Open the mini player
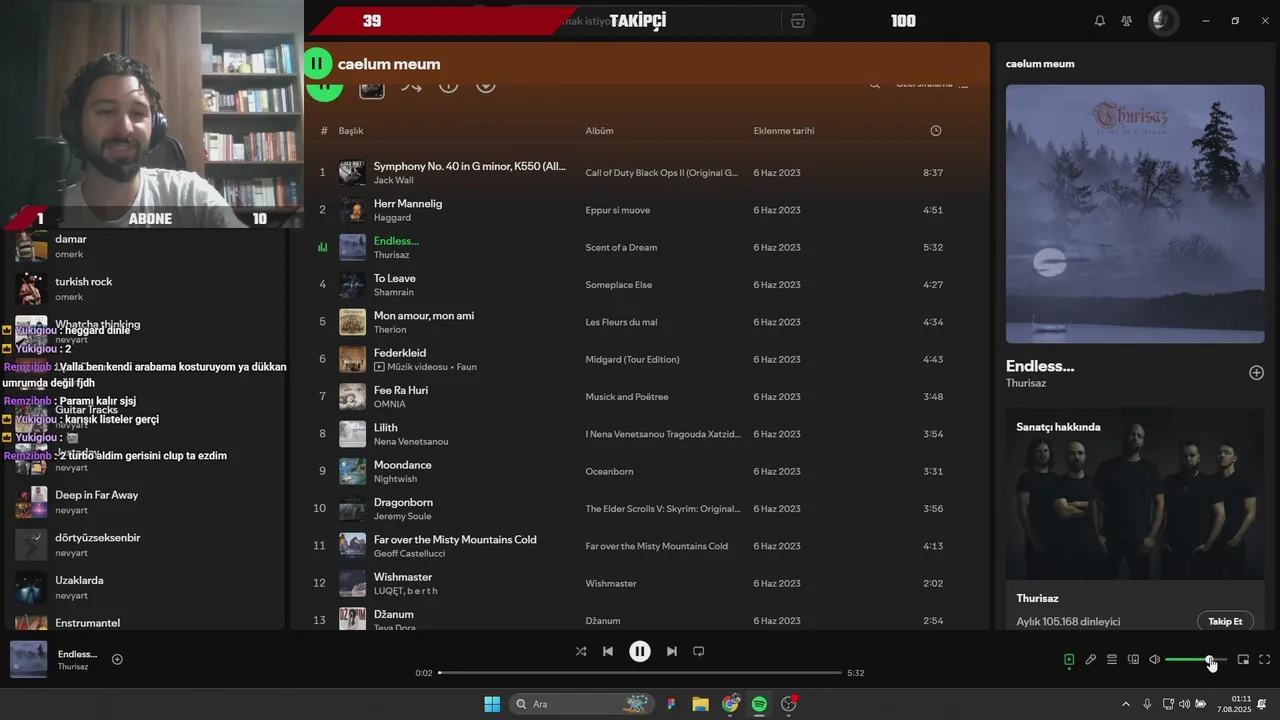 1243,660
